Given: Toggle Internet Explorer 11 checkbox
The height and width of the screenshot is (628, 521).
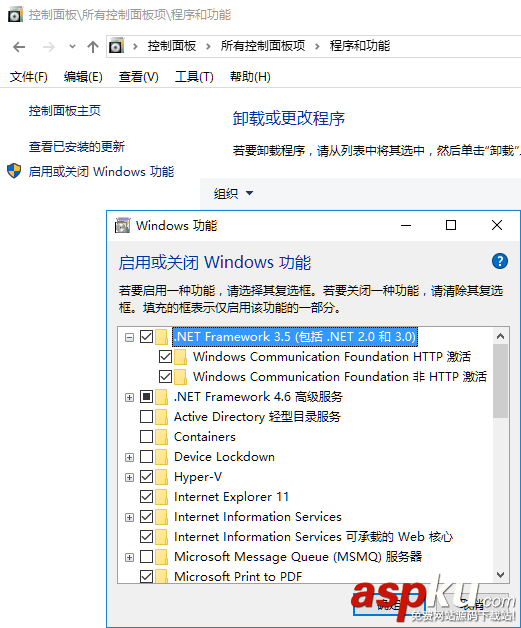Looking at the screenshot, I should (146, 497).
